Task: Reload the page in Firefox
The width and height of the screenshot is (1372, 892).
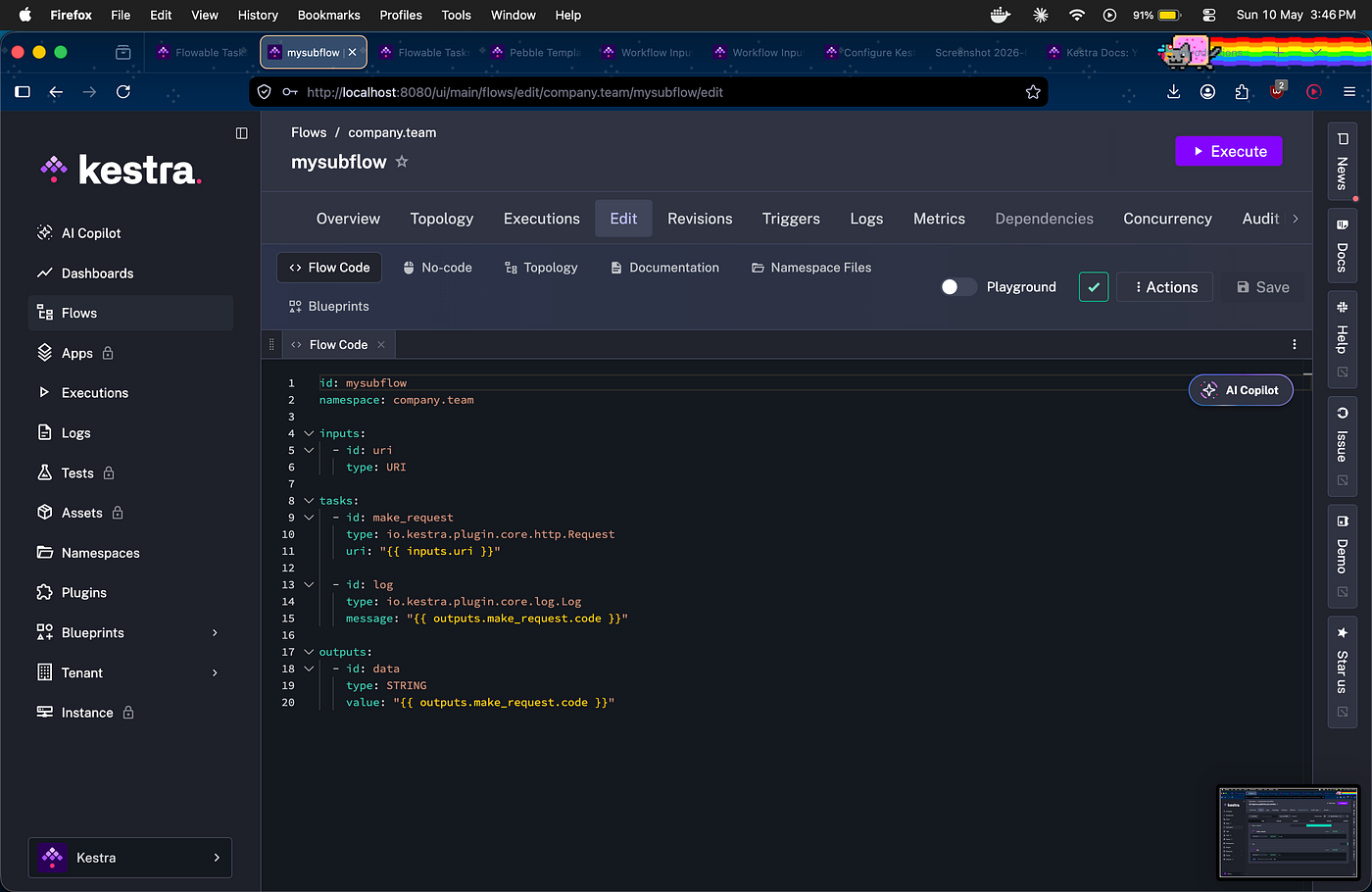Action: (123, 92)
